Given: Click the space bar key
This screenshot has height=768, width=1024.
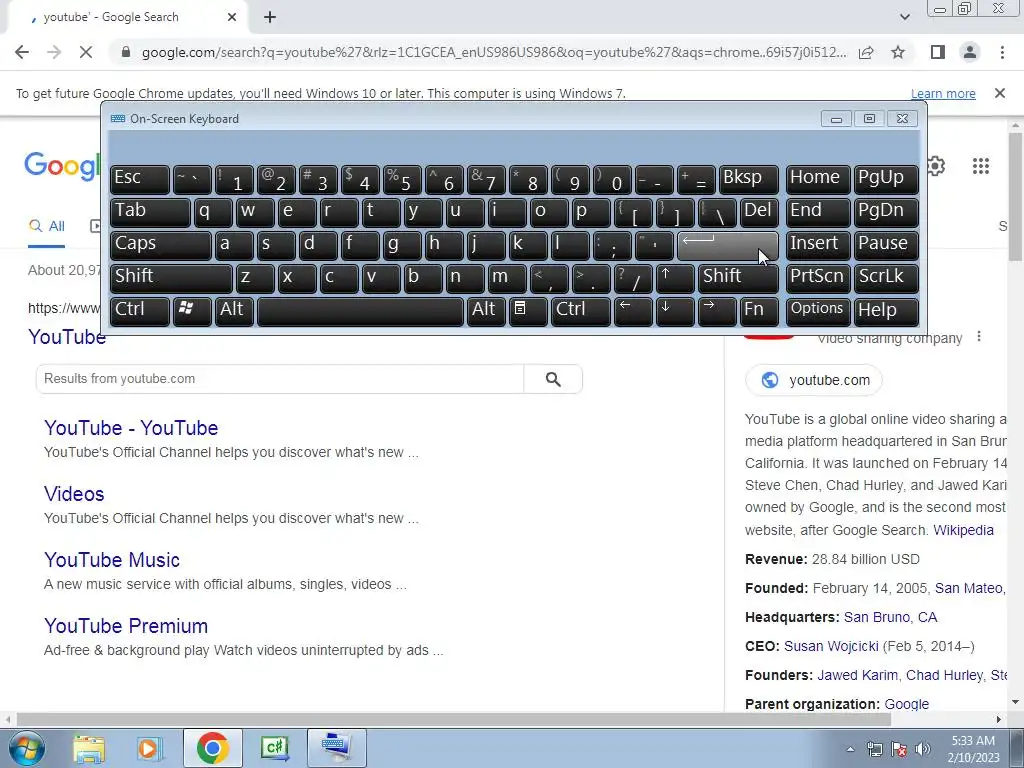Looking at the screenshot, I should pos(360,311).
